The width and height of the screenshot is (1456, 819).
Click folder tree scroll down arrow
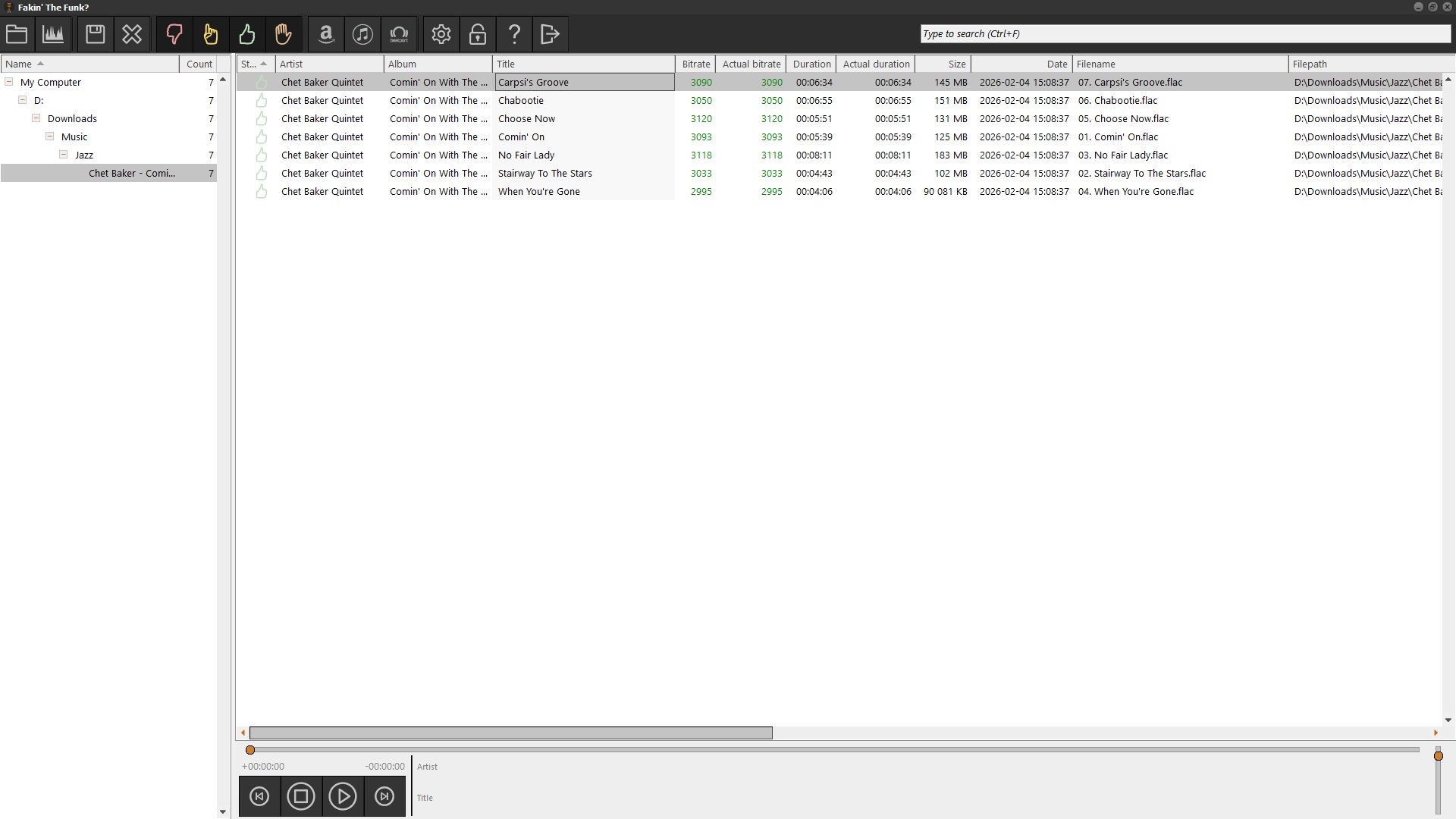(x=222, y=811)
